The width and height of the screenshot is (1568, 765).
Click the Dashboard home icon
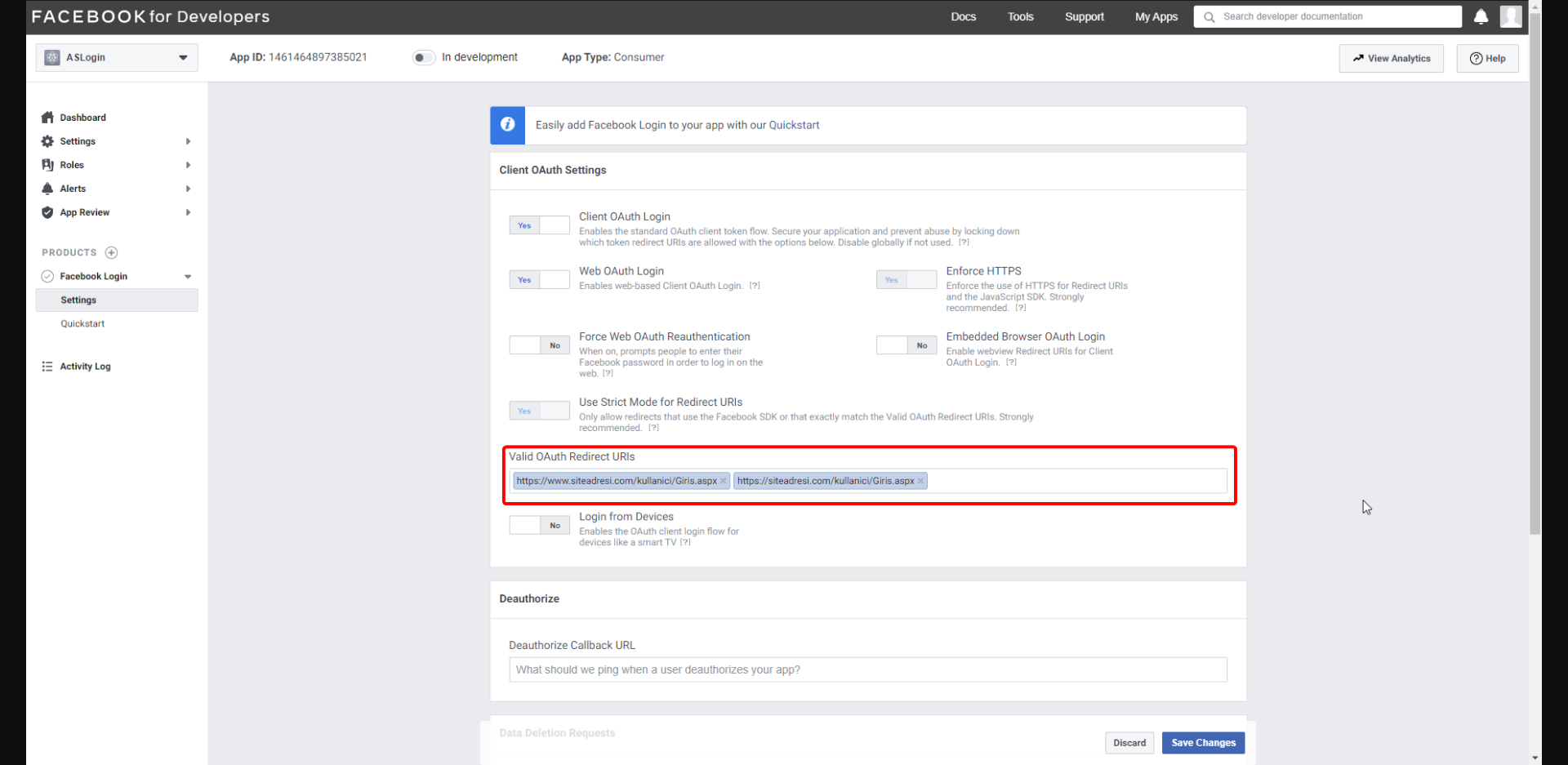pos(47,118)
